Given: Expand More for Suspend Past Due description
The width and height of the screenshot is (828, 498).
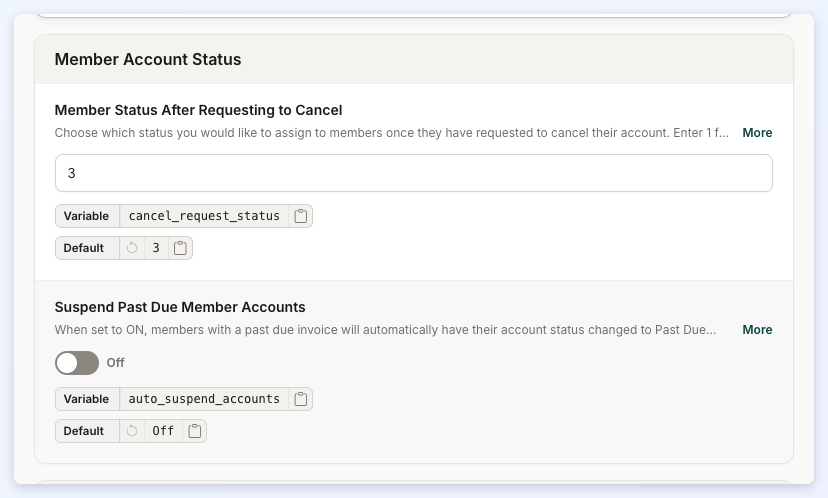Looking at the screenshot, I should tap(757, 330).
